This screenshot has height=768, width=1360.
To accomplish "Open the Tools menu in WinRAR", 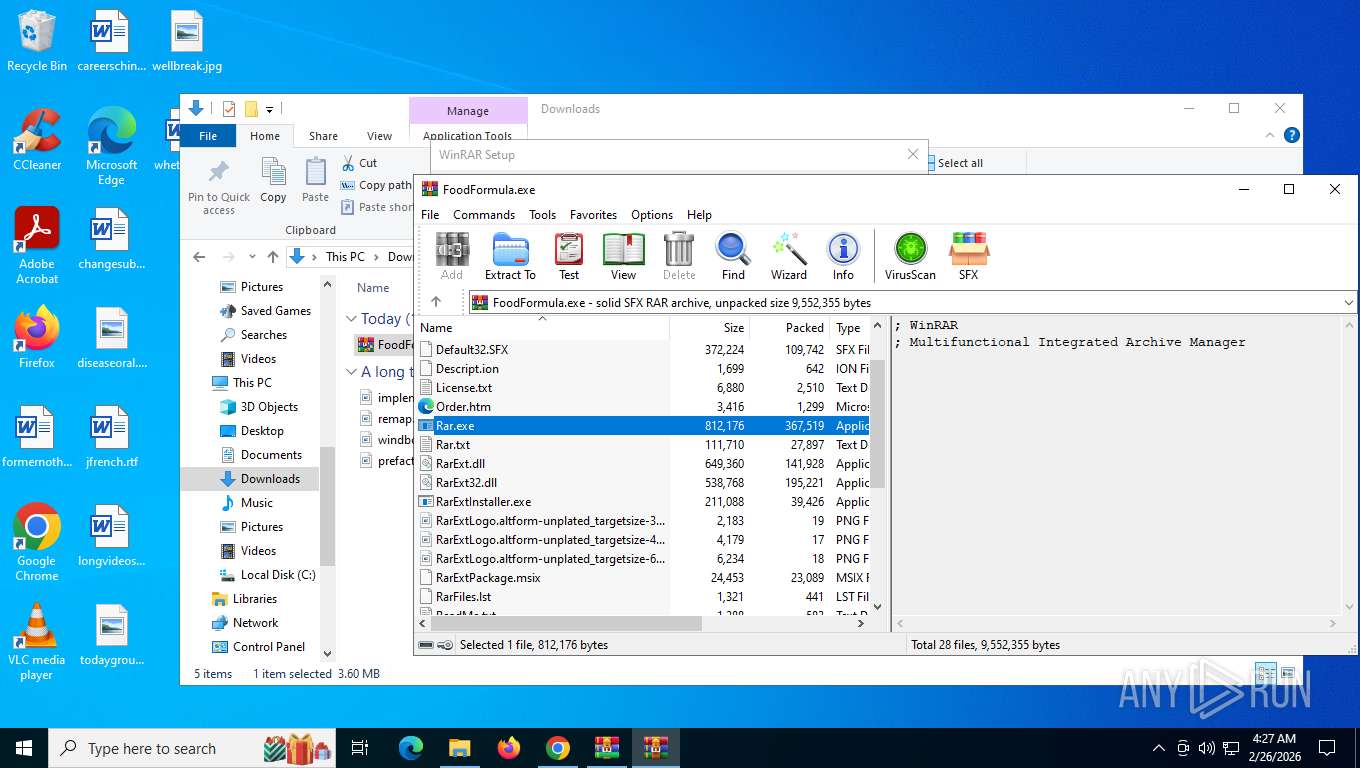I will click(542, 215).
